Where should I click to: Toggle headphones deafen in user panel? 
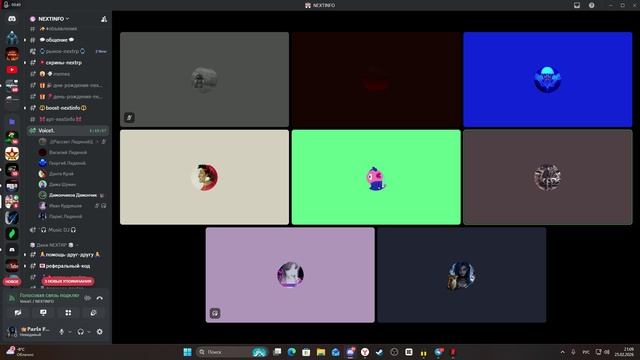coord(80,332)
